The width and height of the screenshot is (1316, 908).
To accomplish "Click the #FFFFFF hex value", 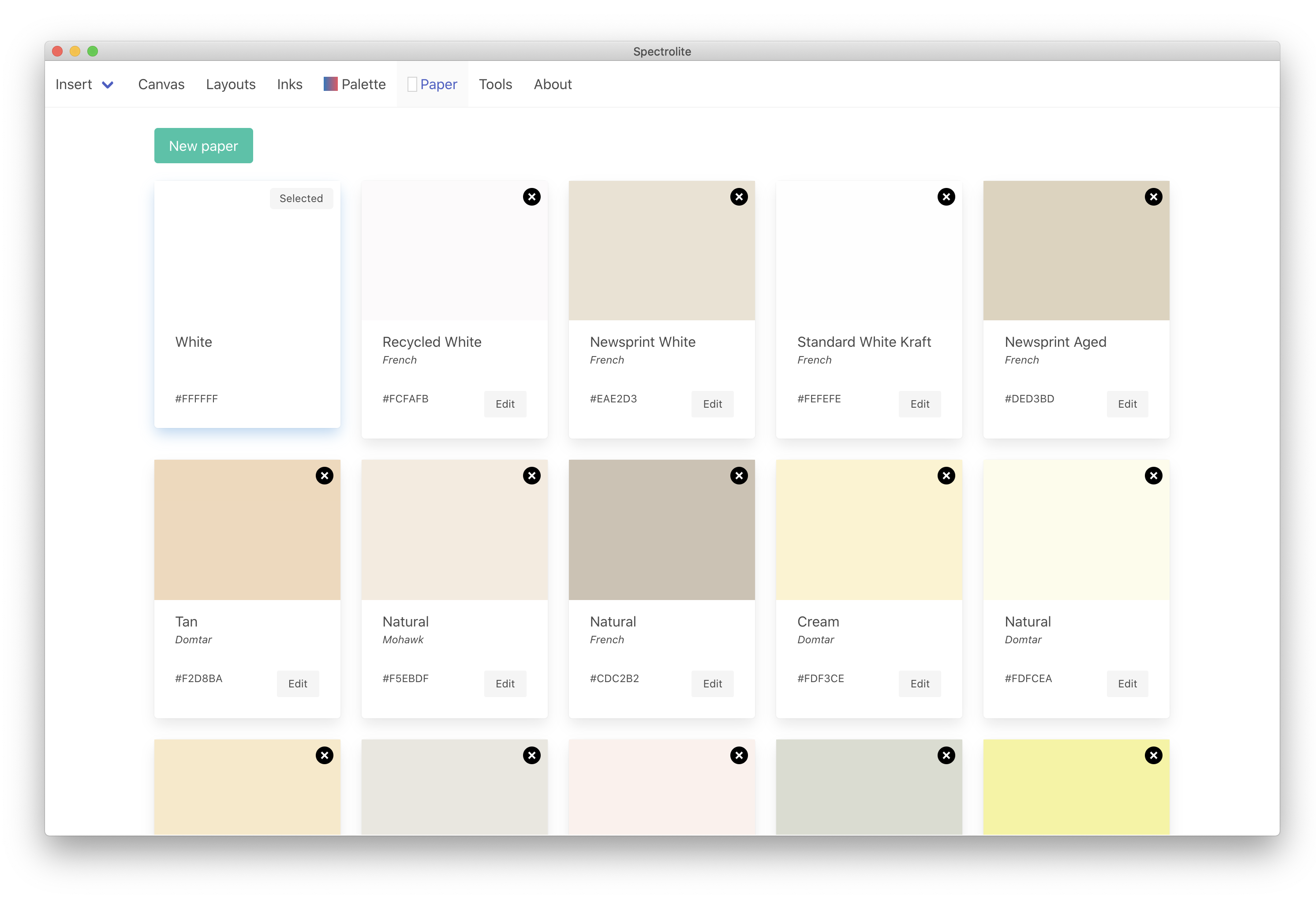I will point(196,399).
